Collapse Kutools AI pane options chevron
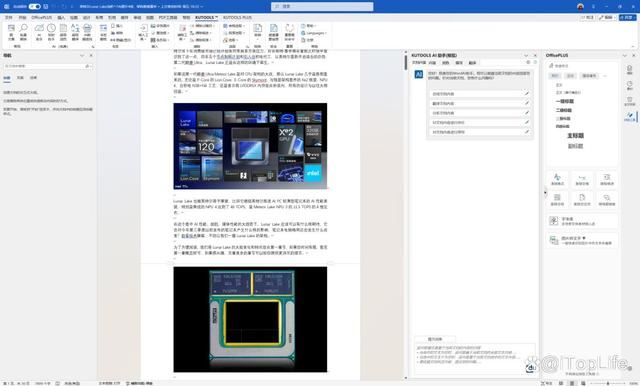The width and height of the screenshot is (640, 386). (526, 55)
